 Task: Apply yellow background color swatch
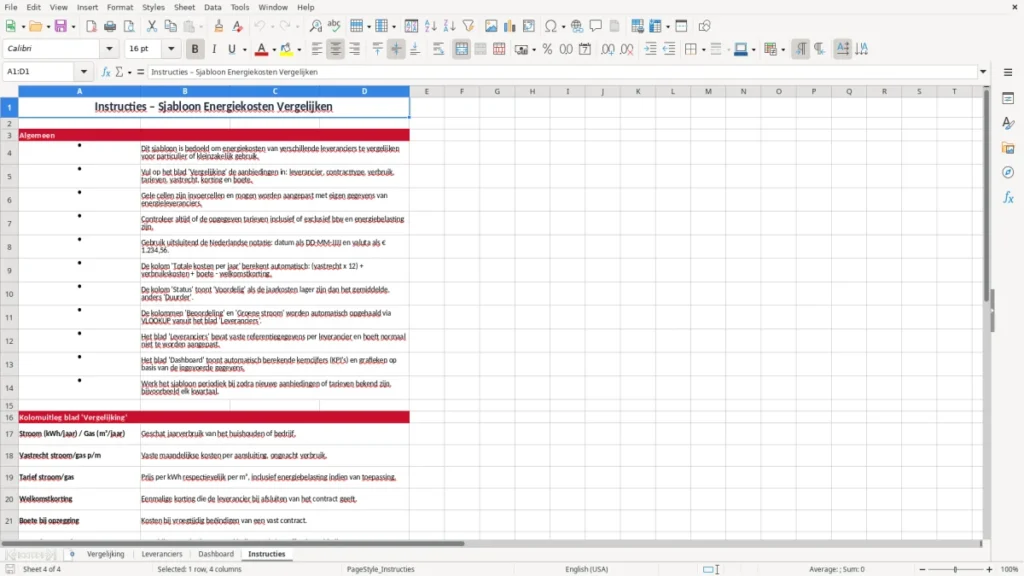click(x=286, y=49)
